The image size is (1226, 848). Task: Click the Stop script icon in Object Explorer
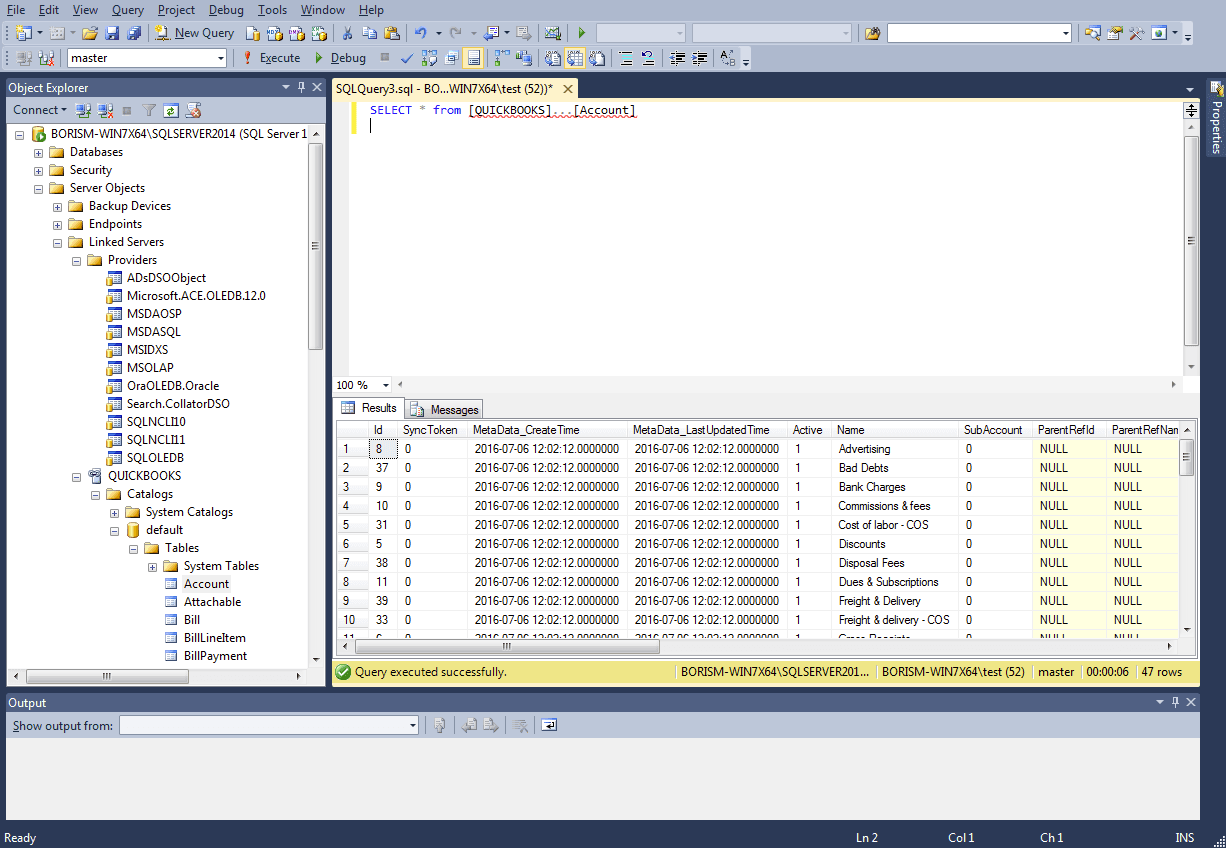click(127, 110)
